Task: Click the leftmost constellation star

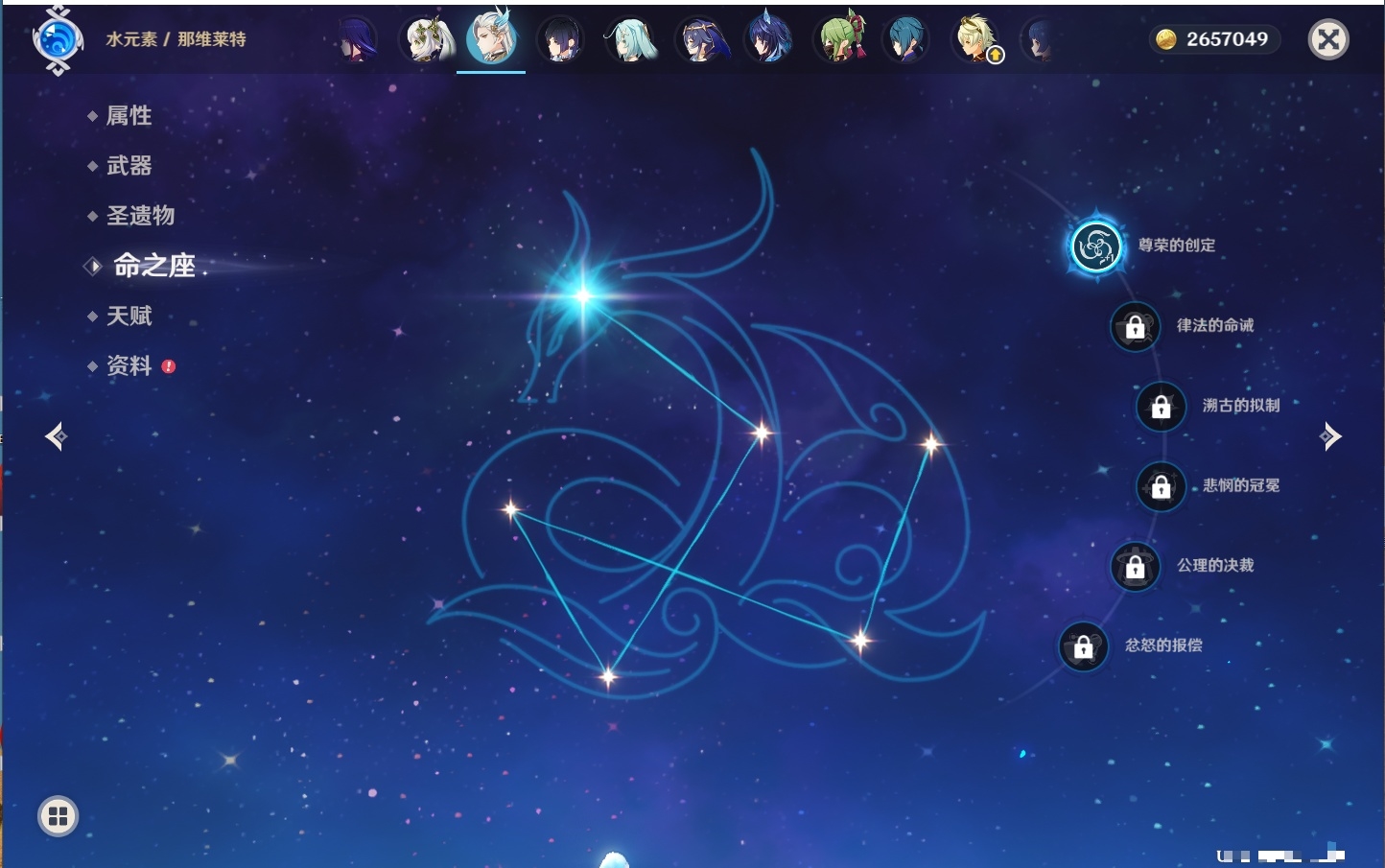Action: (x=510, y=509)
